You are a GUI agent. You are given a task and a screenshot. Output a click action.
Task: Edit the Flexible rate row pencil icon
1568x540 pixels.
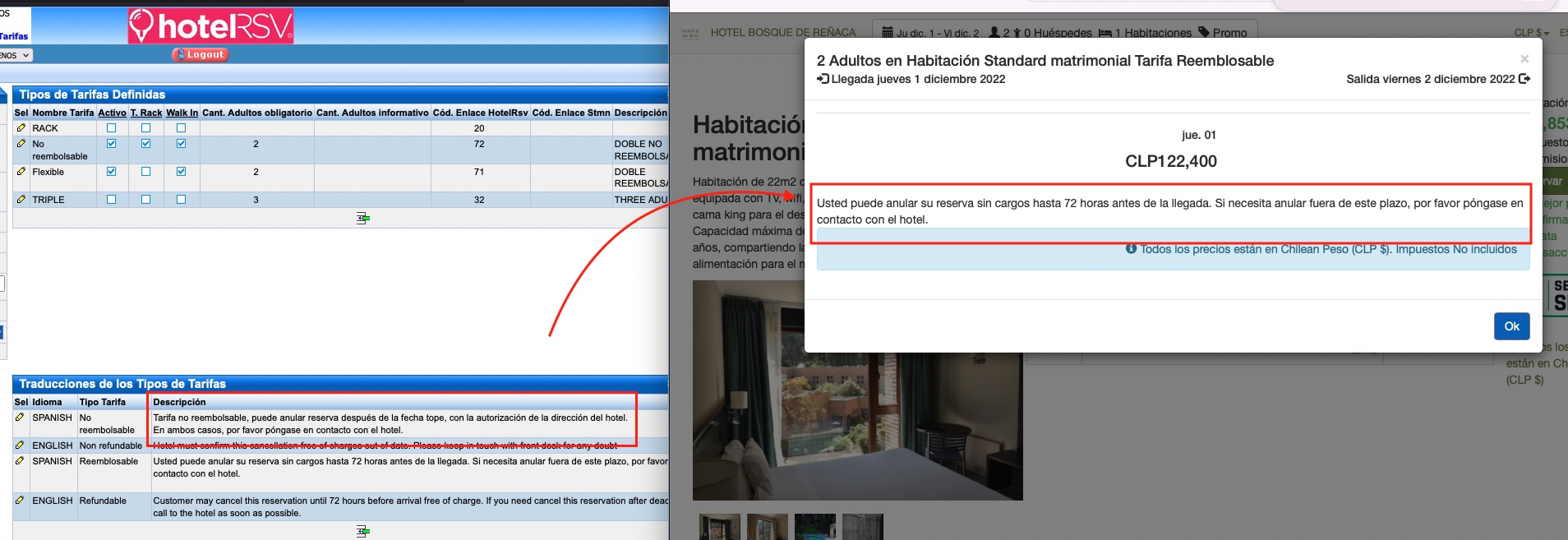21,172
